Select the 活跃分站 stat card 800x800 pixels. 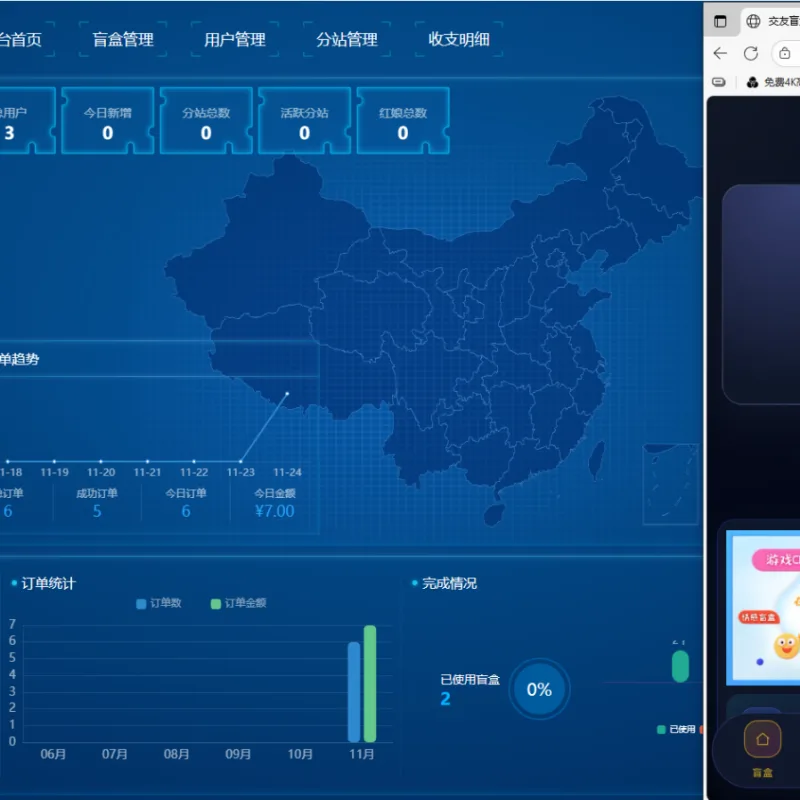click(x=305, y=121)
